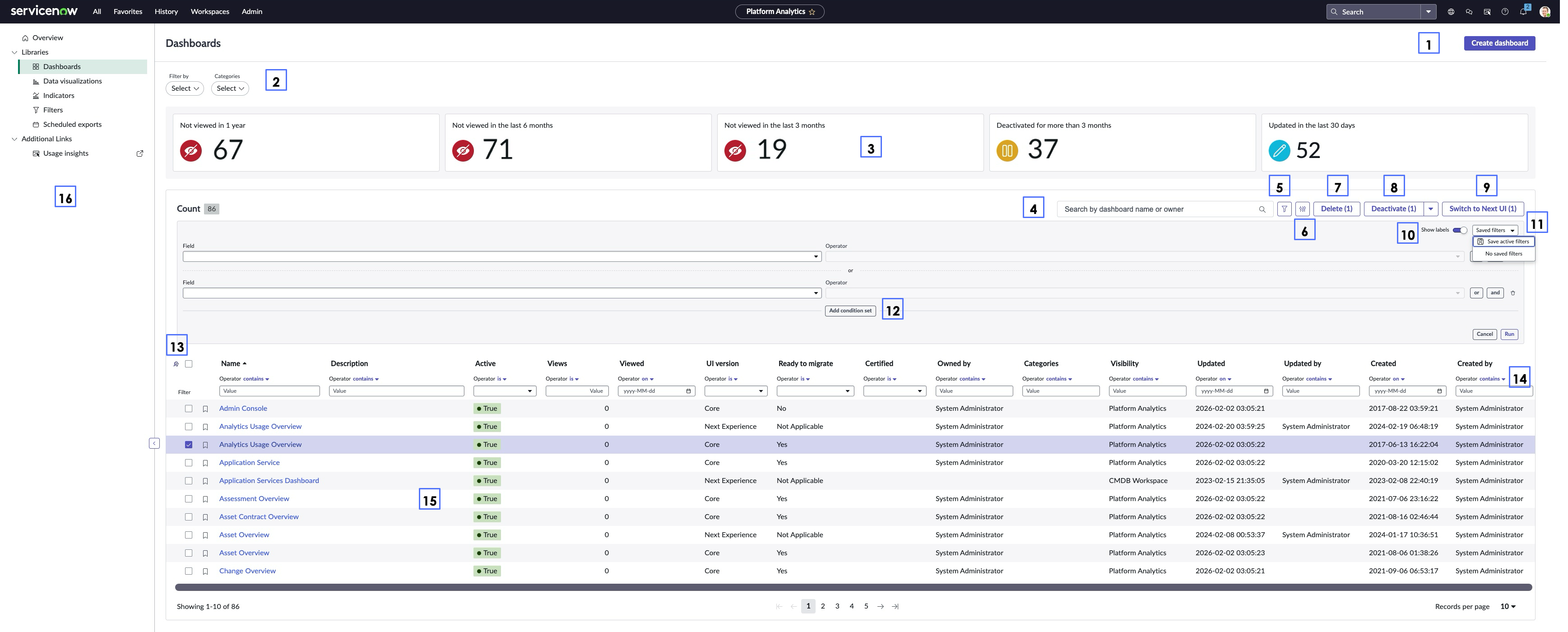The height and width of the screenshot is (632, 1568).
Task: Click the Add condition set button
Action: 850,311
